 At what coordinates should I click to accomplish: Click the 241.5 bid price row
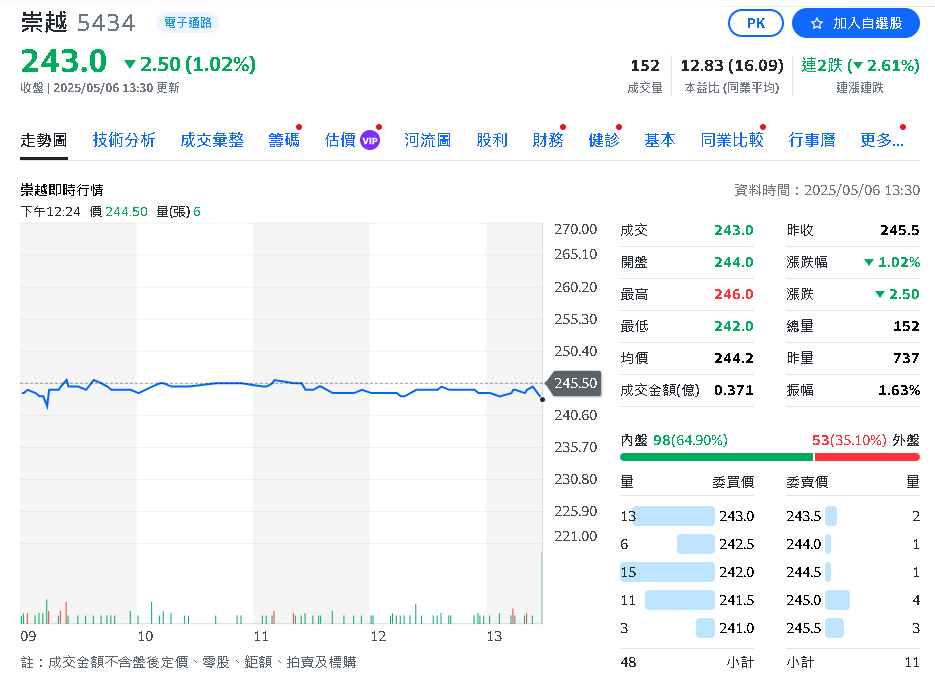[x=687, y=600]
